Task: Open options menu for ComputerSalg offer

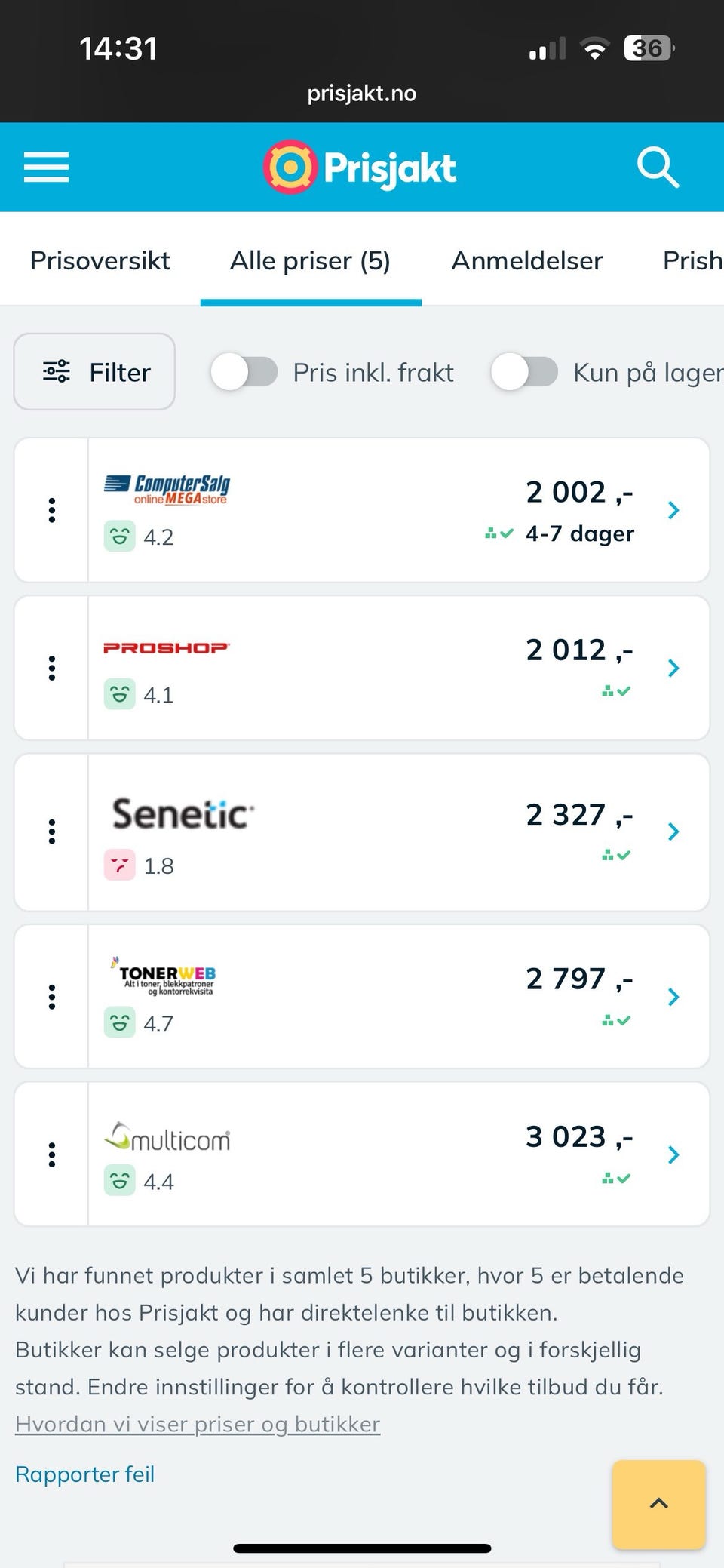Action: point(52,510)
